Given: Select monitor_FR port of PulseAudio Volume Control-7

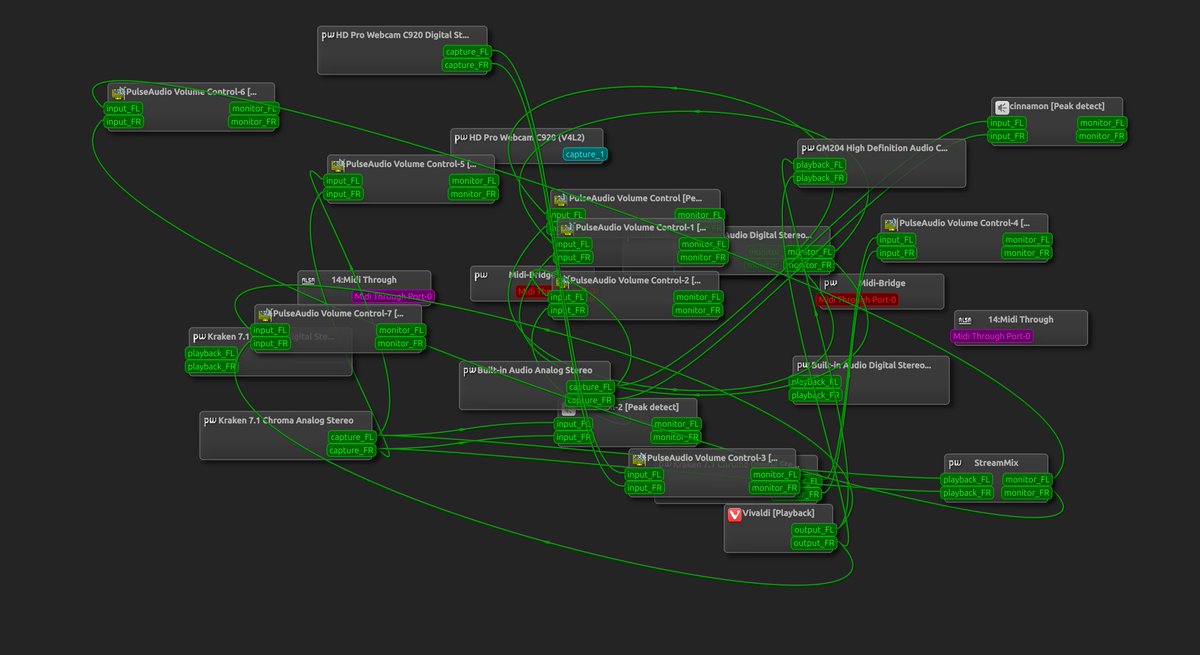Looking at the screenshot, I should (400, 343).
